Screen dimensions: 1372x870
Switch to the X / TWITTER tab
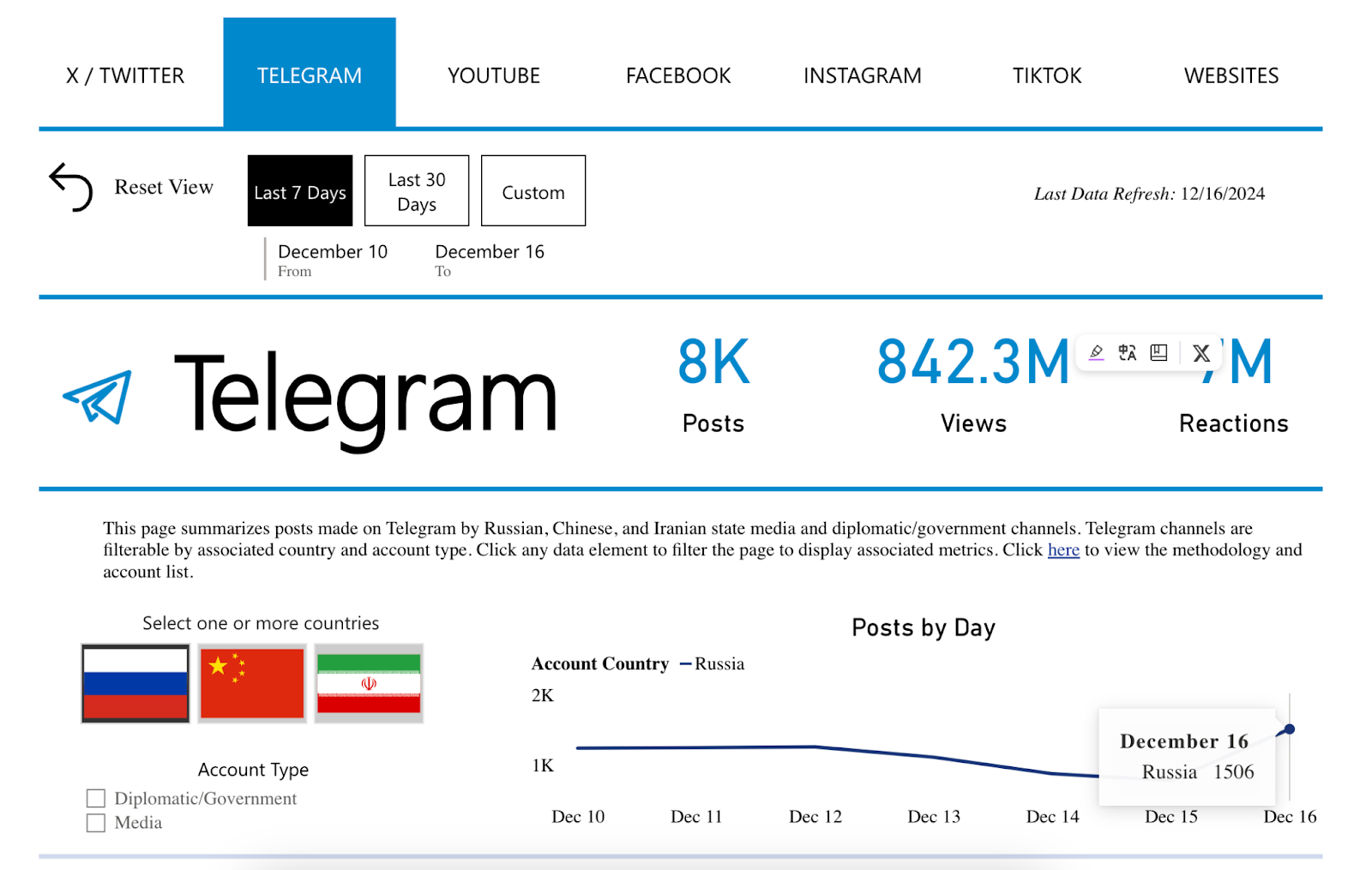pos(125,75)
